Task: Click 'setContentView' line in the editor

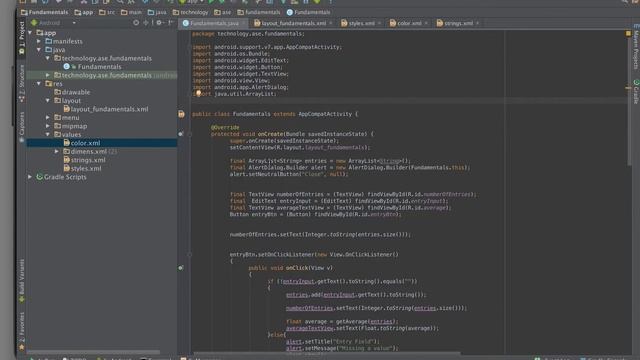Action: (300, 147)
